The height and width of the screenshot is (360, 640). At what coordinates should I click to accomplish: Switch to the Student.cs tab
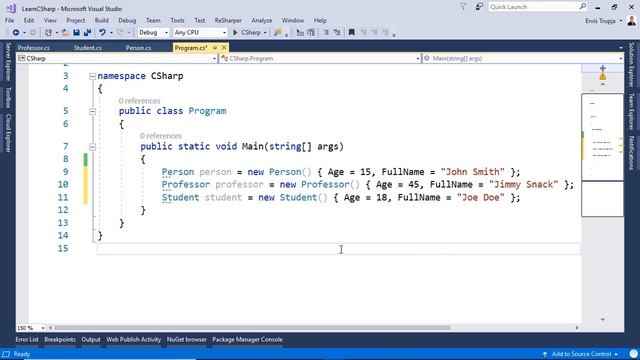point(87,48)
